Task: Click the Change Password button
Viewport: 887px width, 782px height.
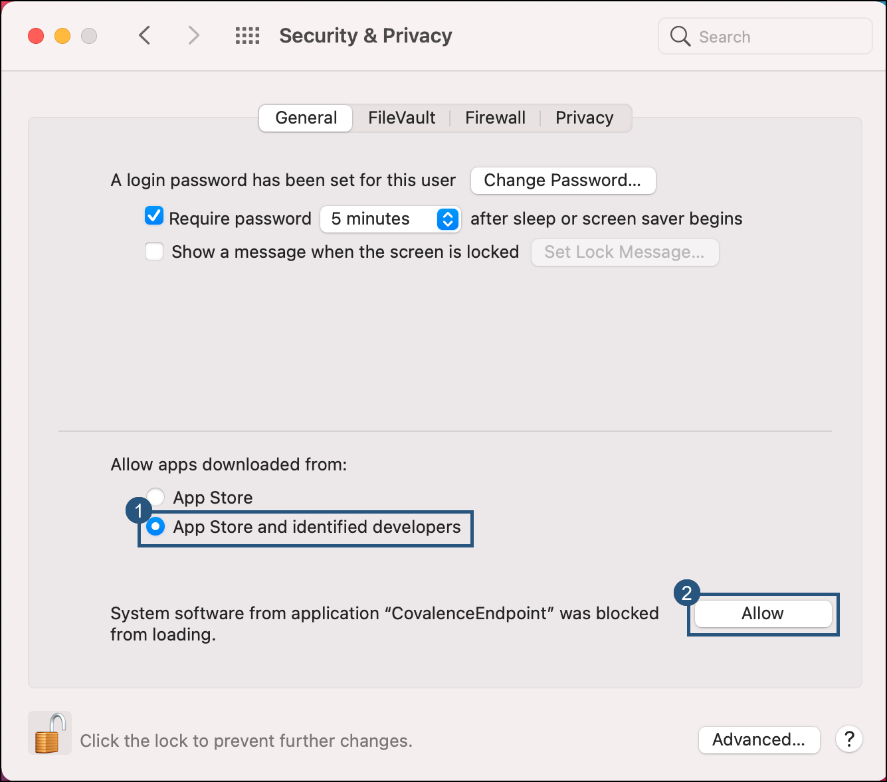Action: (x=563, y=180)
